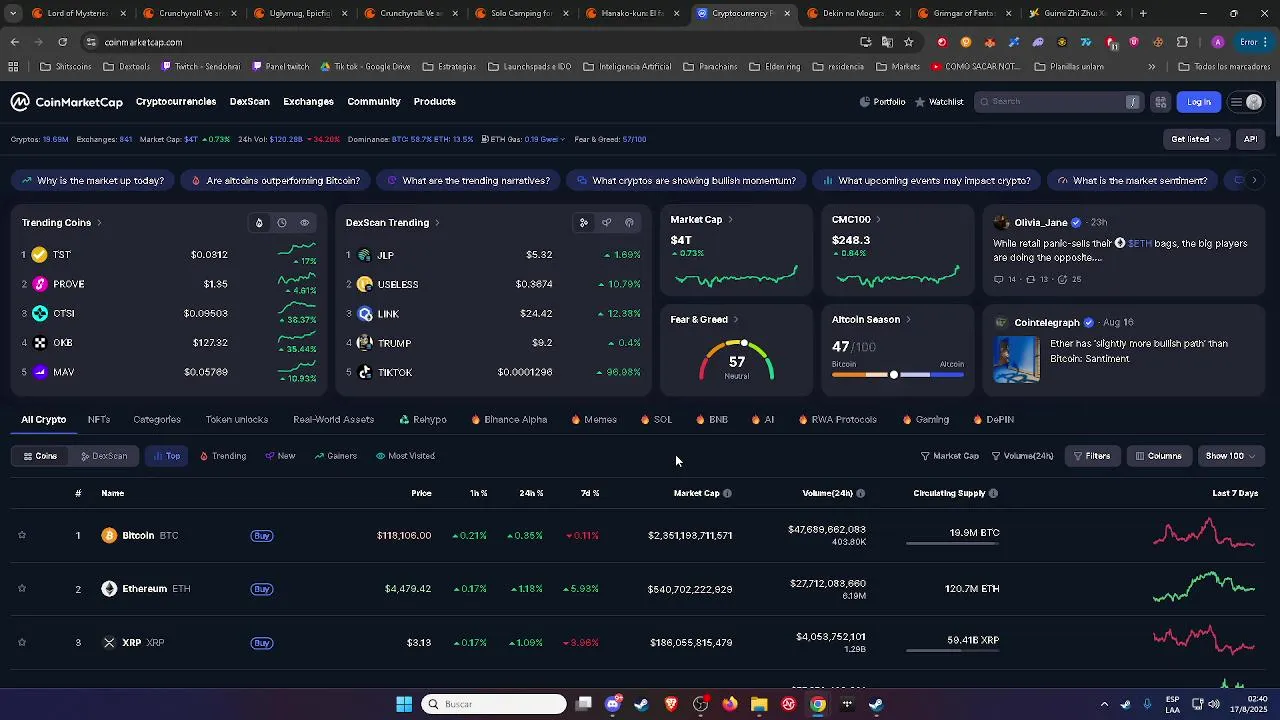Viewport: 1280px width, 720px height.
Task: Select the New listings filter
Action: click(x=280, y=456)
